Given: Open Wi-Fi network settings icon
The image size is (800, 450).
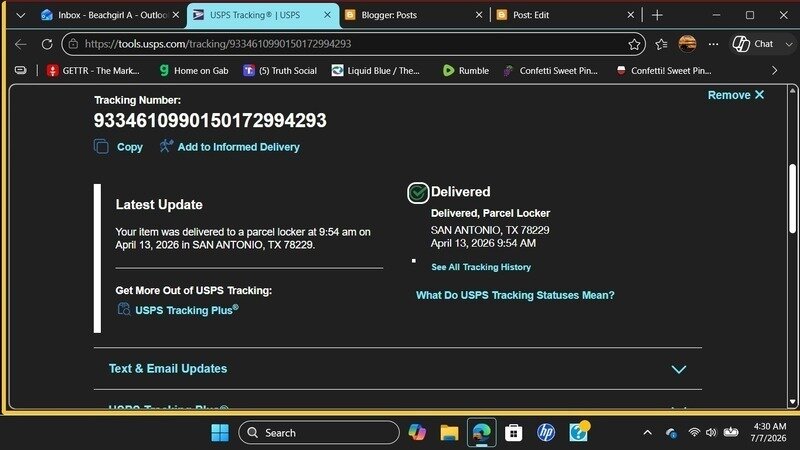Looking at the screenshot, I should [x=694, y=433].
